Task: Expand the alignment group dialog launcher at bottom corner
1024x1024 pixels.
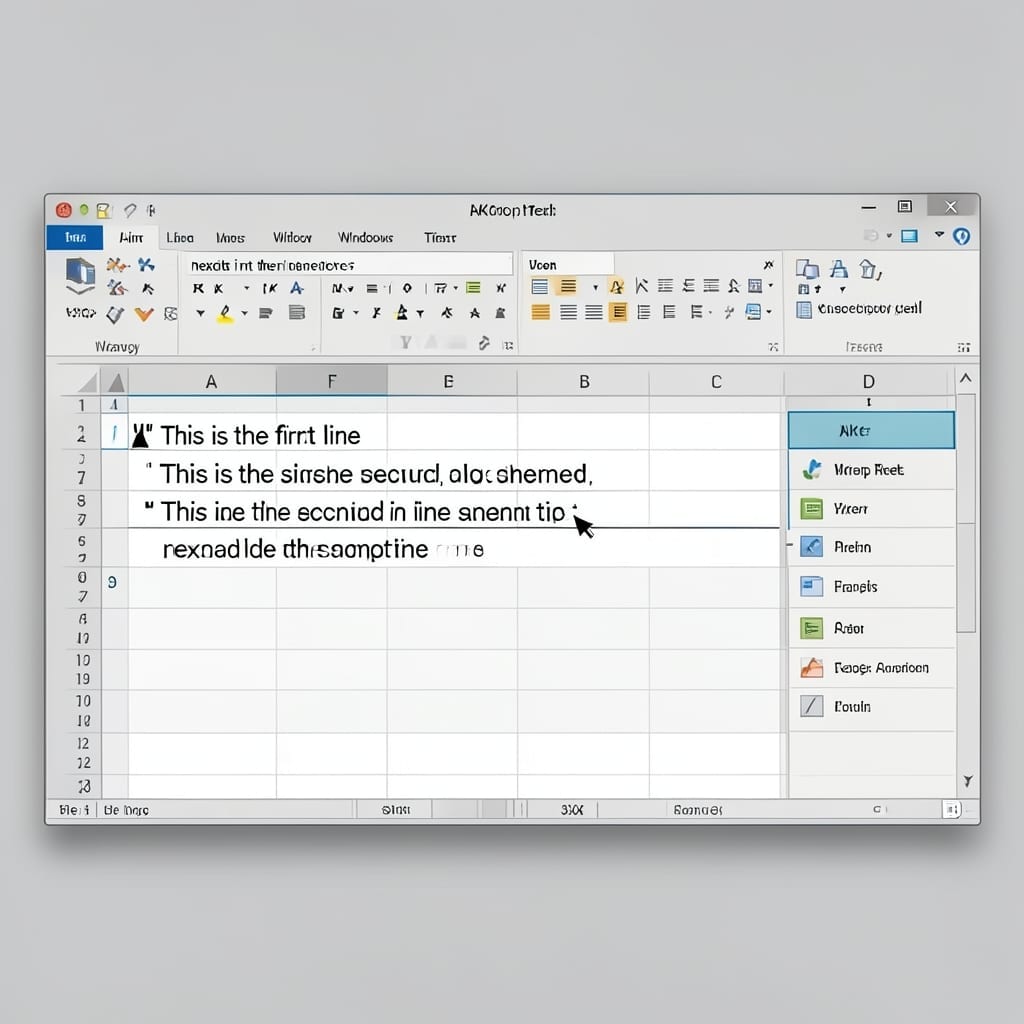Action: click(x=773, y=347)
